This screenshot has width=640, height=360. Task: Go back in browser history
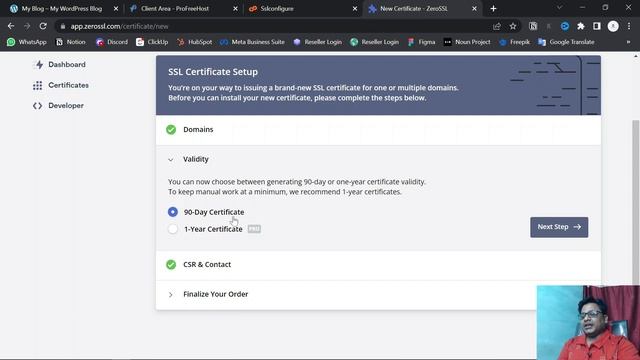click(11, 26)
